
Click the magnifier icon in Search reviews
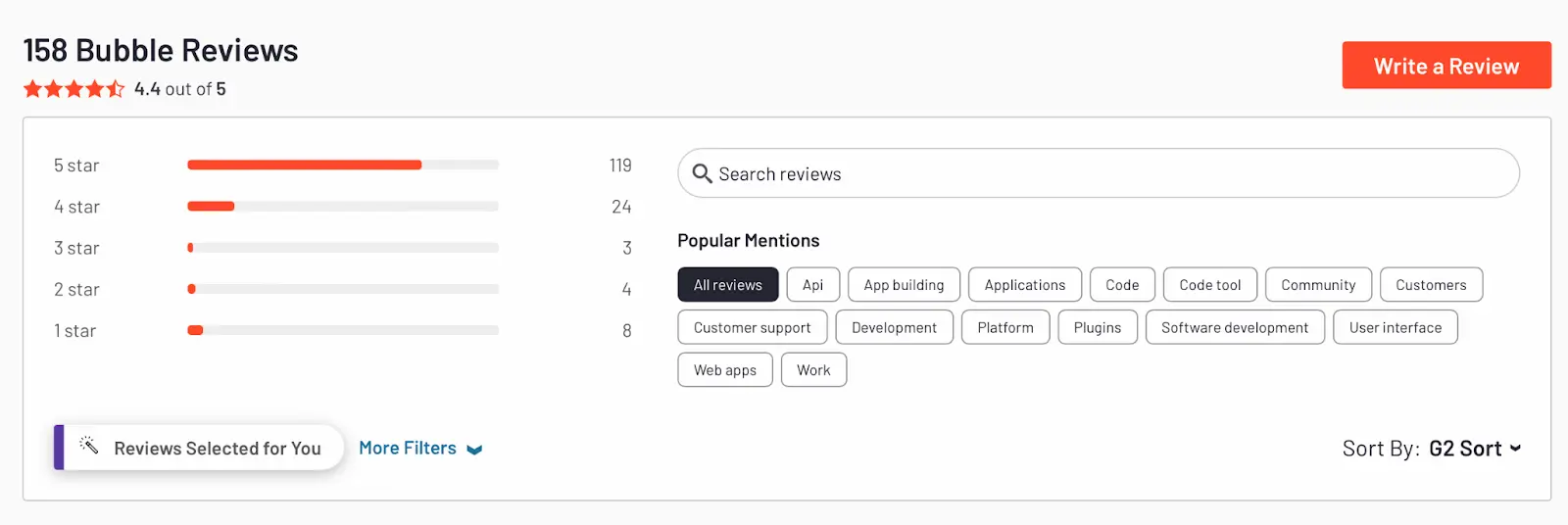coord(702,173)
